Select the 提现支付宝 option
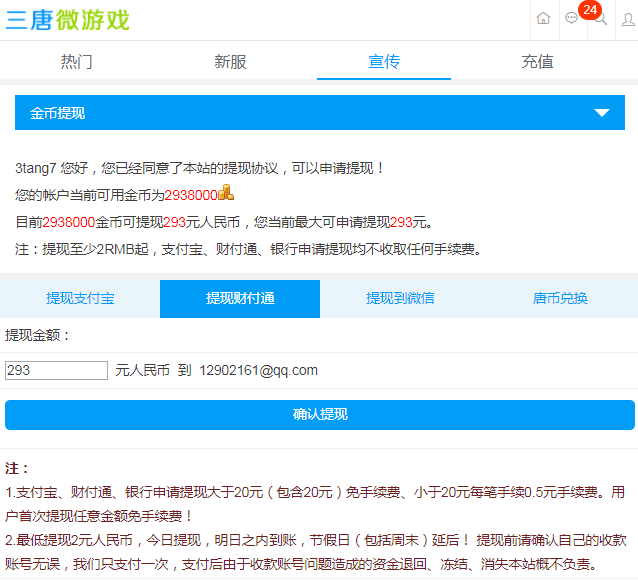Image resolution: width=638 pixels, height=580 pixels. coord(80,298)
